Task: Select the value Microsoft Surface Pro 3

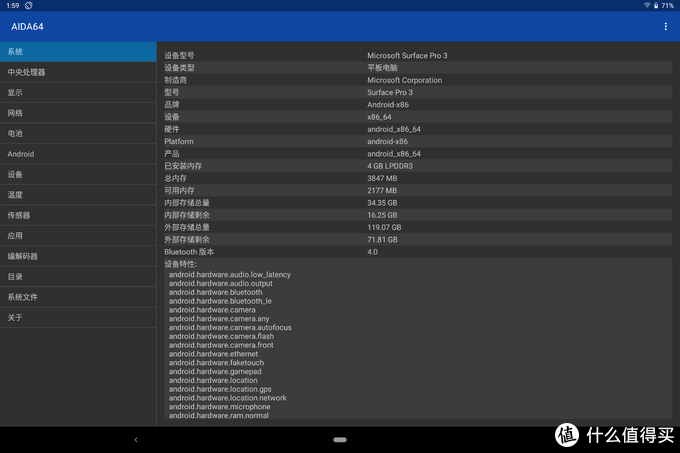Action: (407, 55)
